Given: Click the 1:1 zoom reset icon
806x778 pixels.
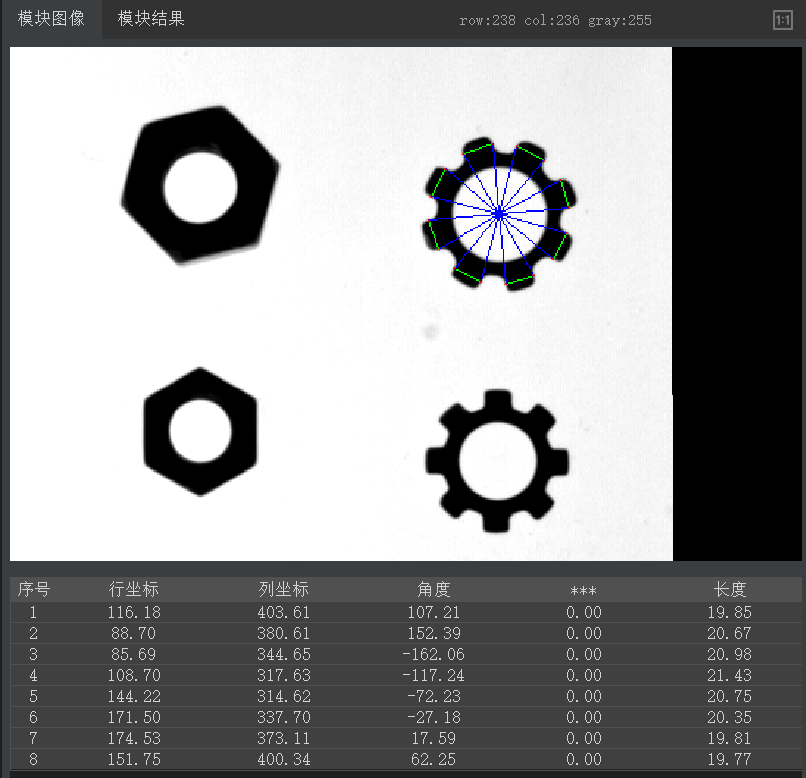Looking at the screenshot, I should (x=782, y=21).
